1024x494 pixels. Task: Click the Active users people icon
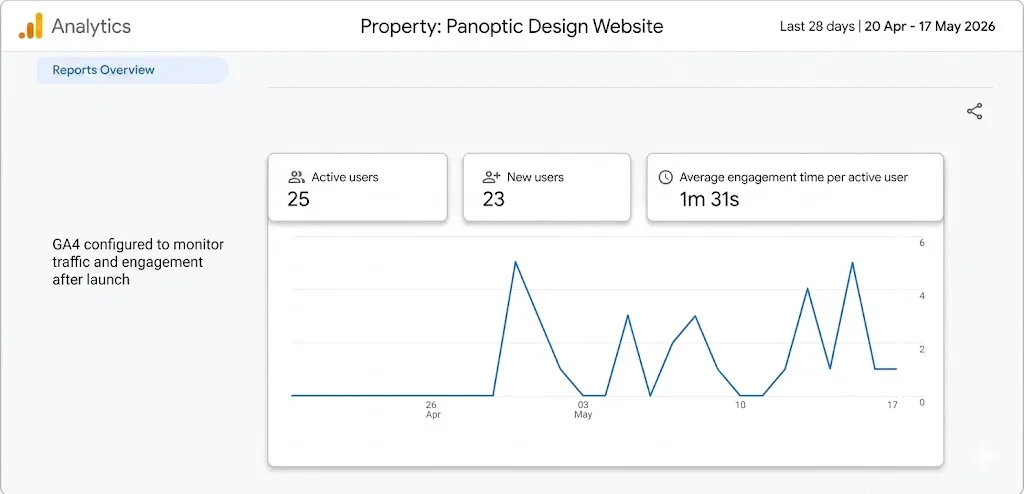point(296,177)
